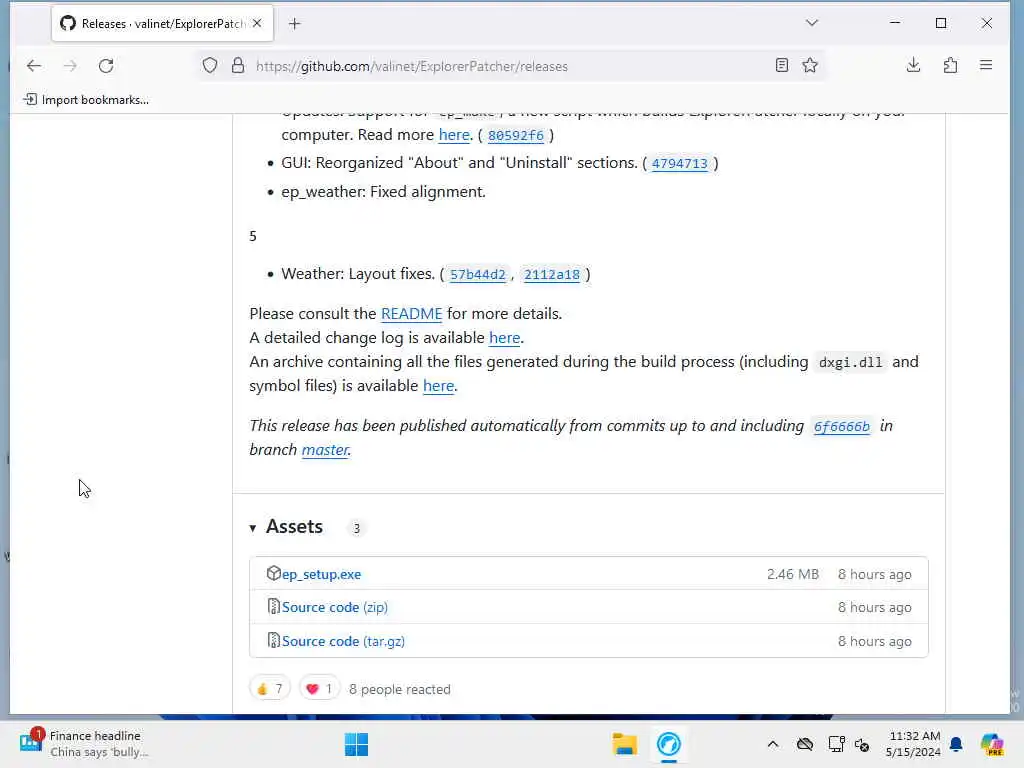Click the cloud sync tray icon

coord(805,744)
